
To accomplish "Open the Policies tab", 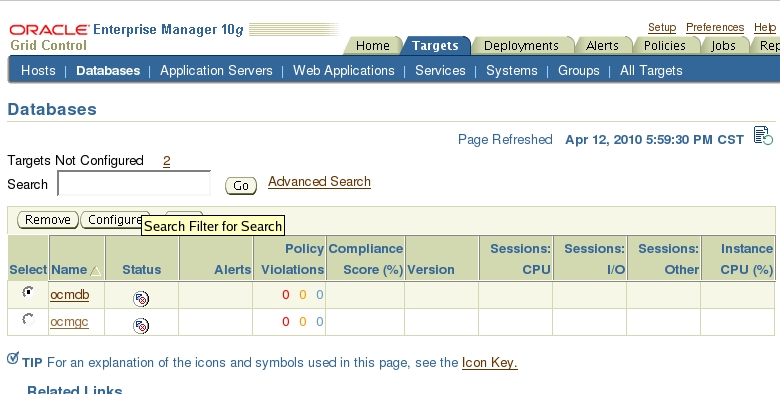I will click(665, 46).
